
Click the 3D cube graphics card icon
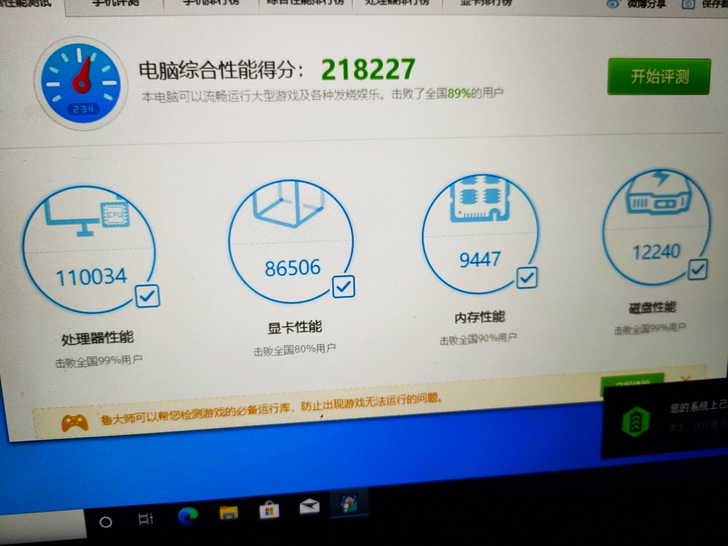288,203
